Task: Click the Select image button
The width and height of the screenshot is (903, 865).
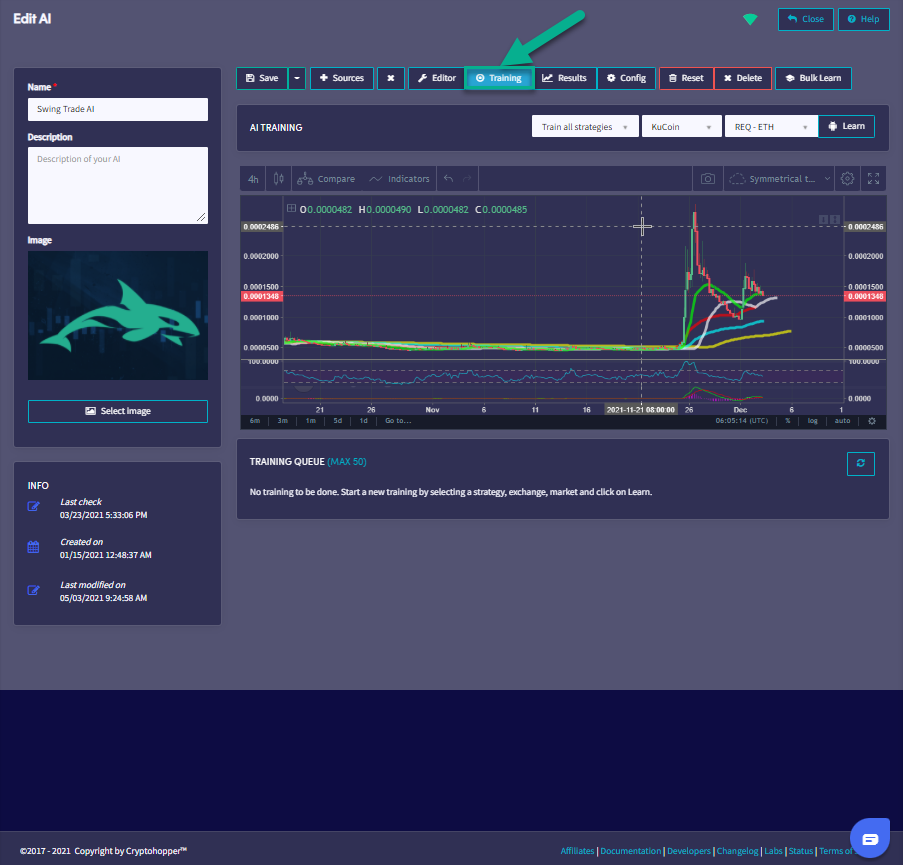Action: click(118, 411)
